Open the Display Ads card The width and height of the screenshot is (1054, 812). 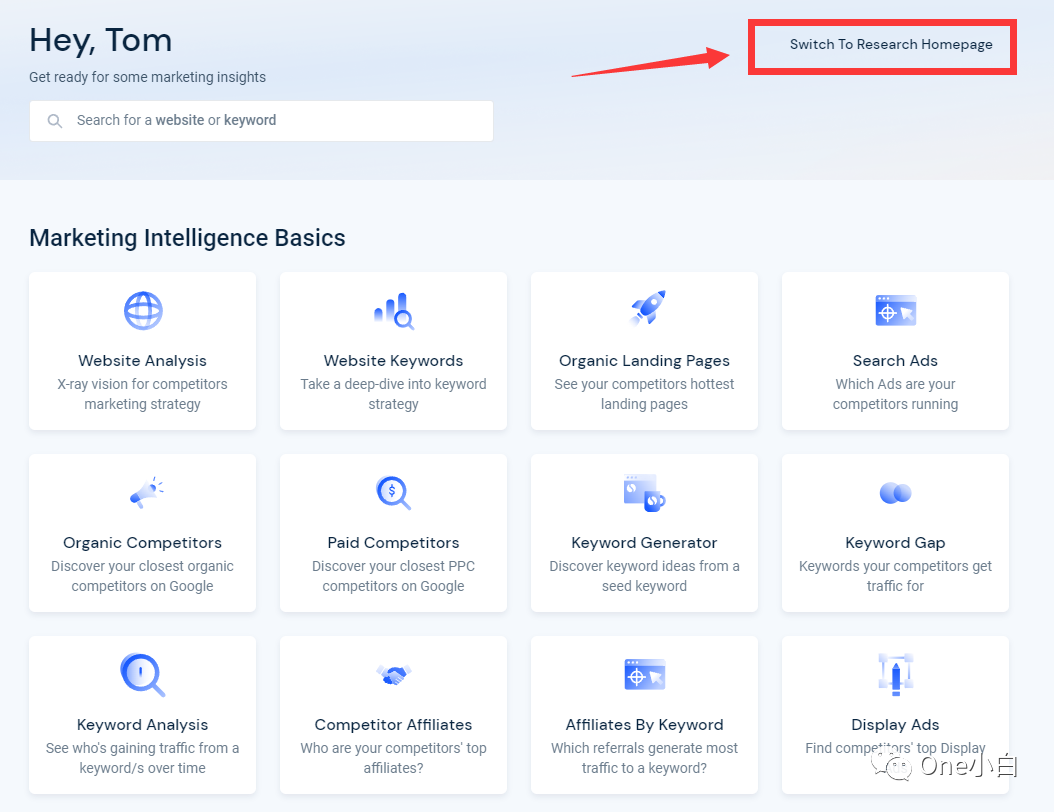point(895,715)
